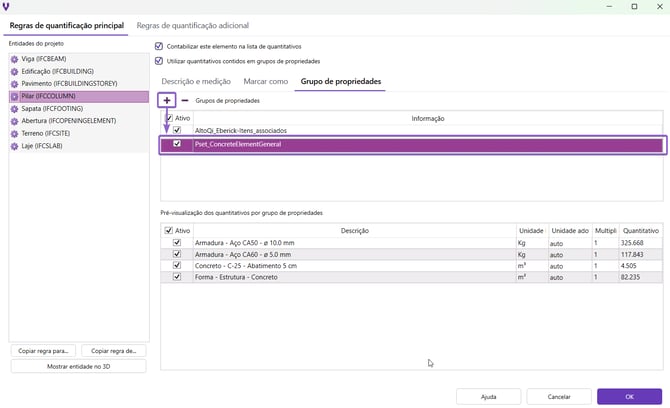
Task: Select Viga (IFCBEAM) entity
Action: pos(79,59)
